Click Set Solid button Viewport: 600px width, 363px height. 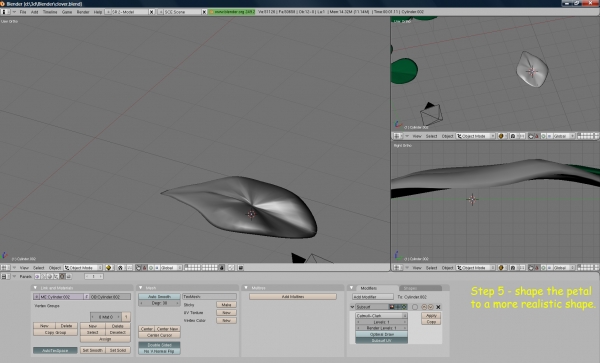coord(118,350)
